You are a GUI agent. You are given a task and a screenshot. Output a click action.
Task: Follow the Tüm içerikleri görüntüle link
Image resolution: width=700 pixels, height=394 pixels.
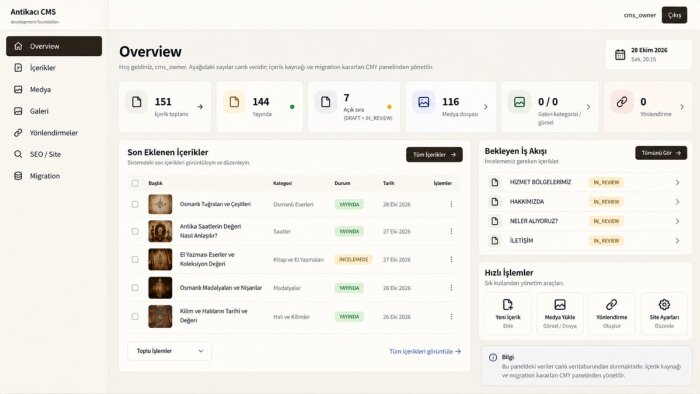(x=425, y=351)
